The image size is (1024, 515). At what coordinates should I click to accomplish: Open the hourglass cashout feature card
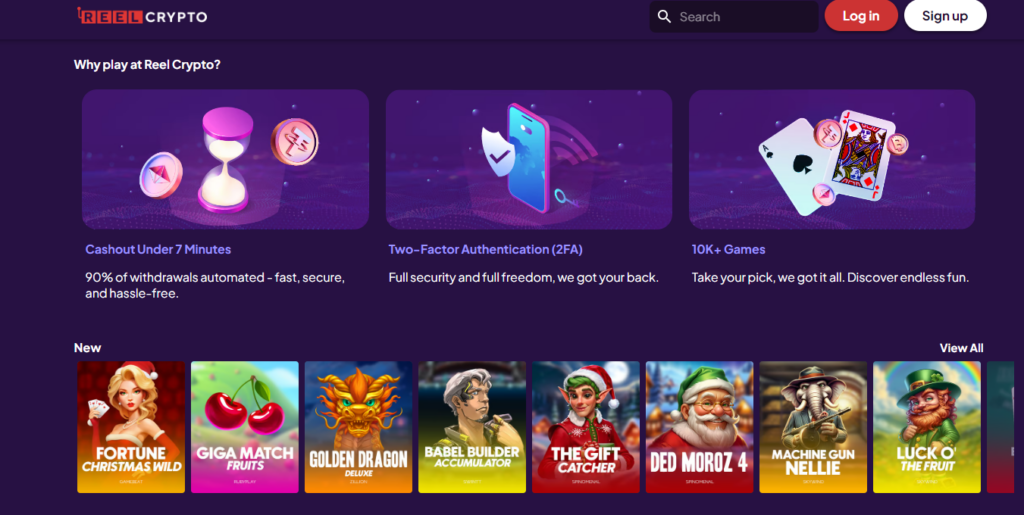click(x=225, y=159)
